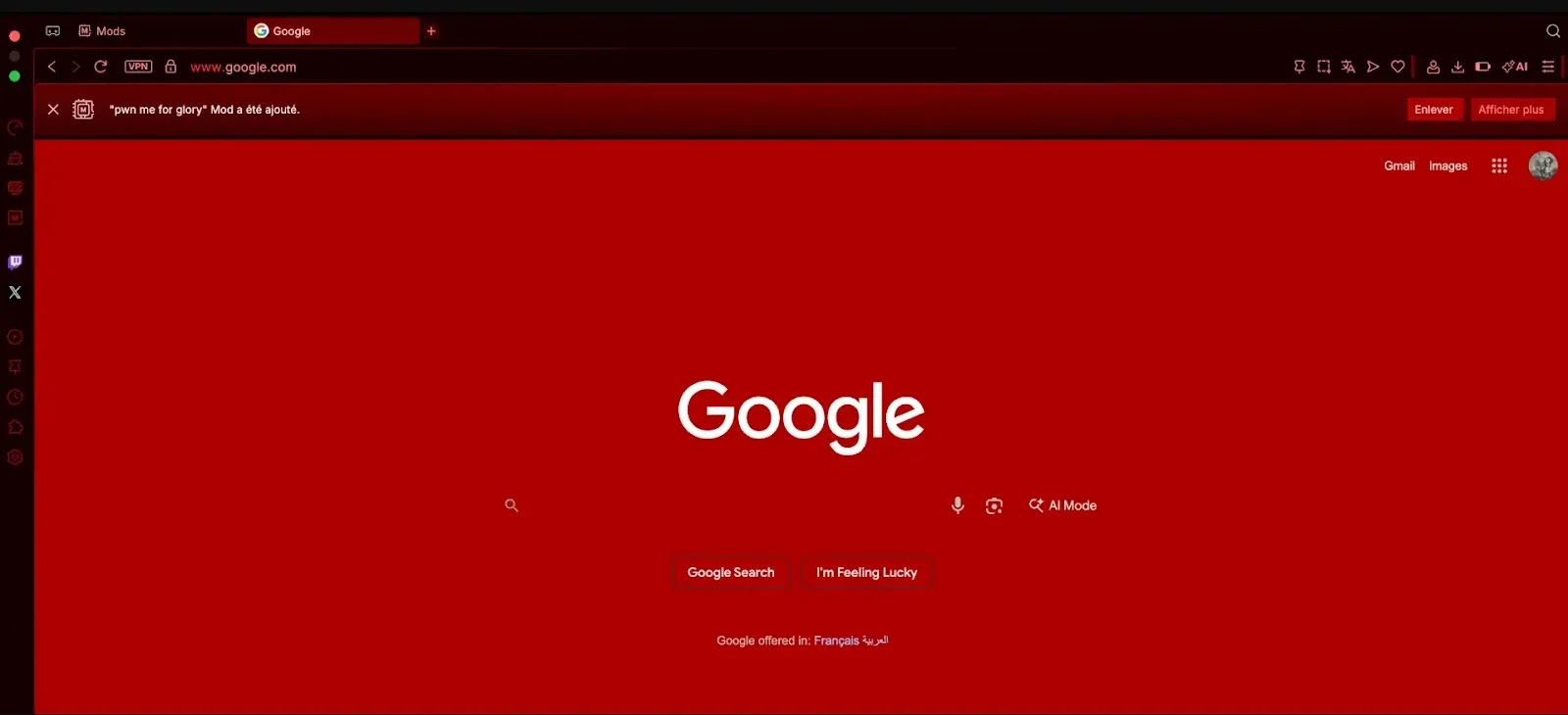Screen dimensions: 1568x715
Task: Open the downloads icon
Action: 1458,67
